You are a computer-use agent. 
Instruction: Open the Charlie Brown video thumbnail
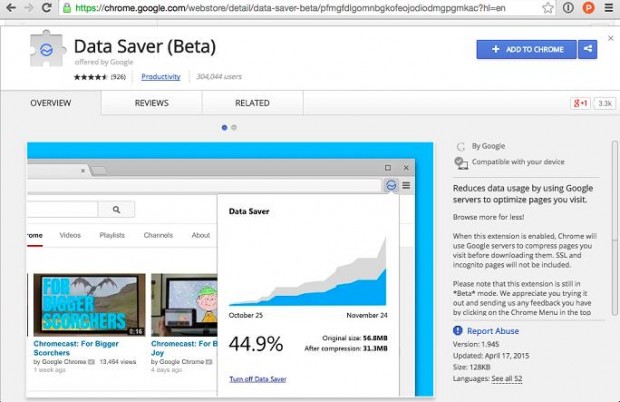pyautogui.click(x=184, y=304)
